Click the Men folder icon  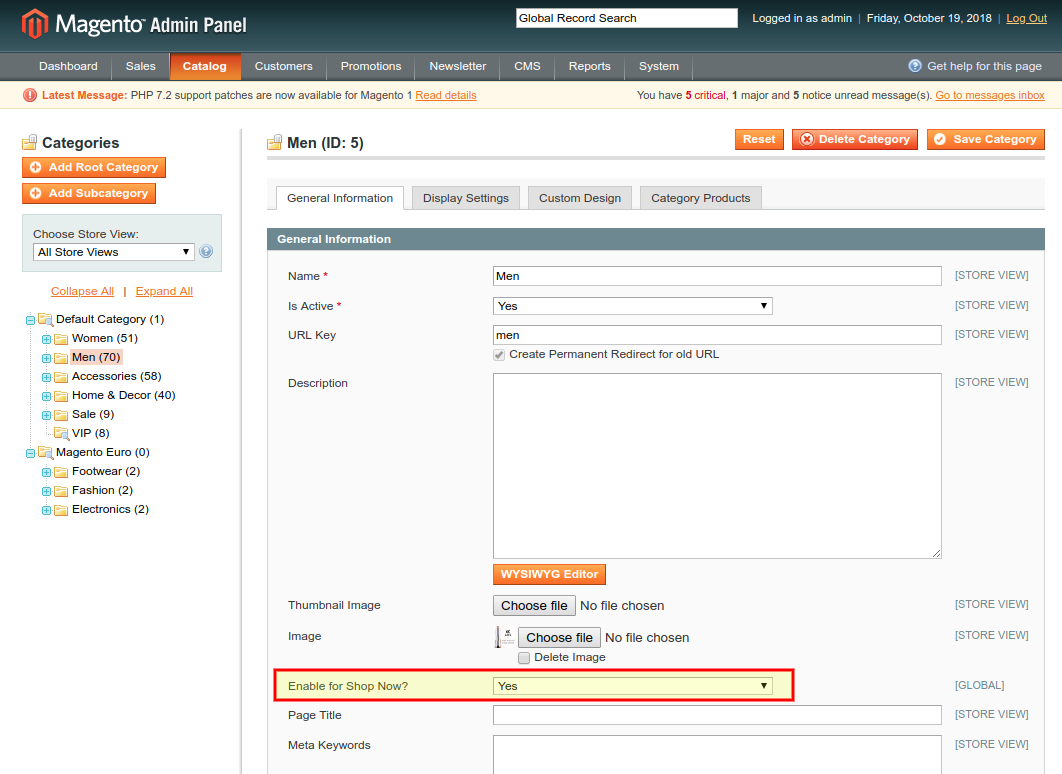61,358
